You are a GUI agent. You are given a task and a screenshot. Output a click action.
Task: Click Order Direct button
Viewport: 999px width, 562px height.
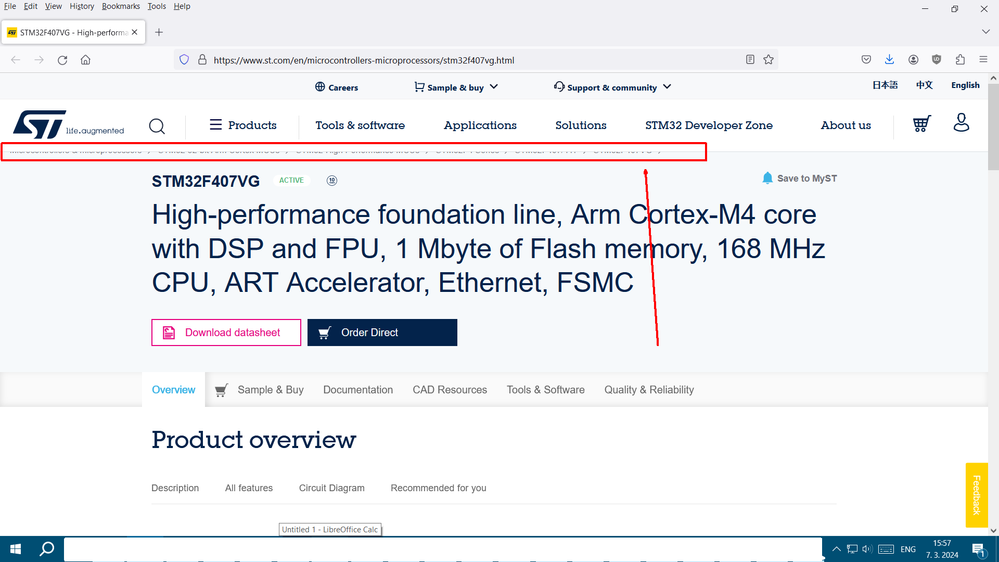[x=382, y=333]
